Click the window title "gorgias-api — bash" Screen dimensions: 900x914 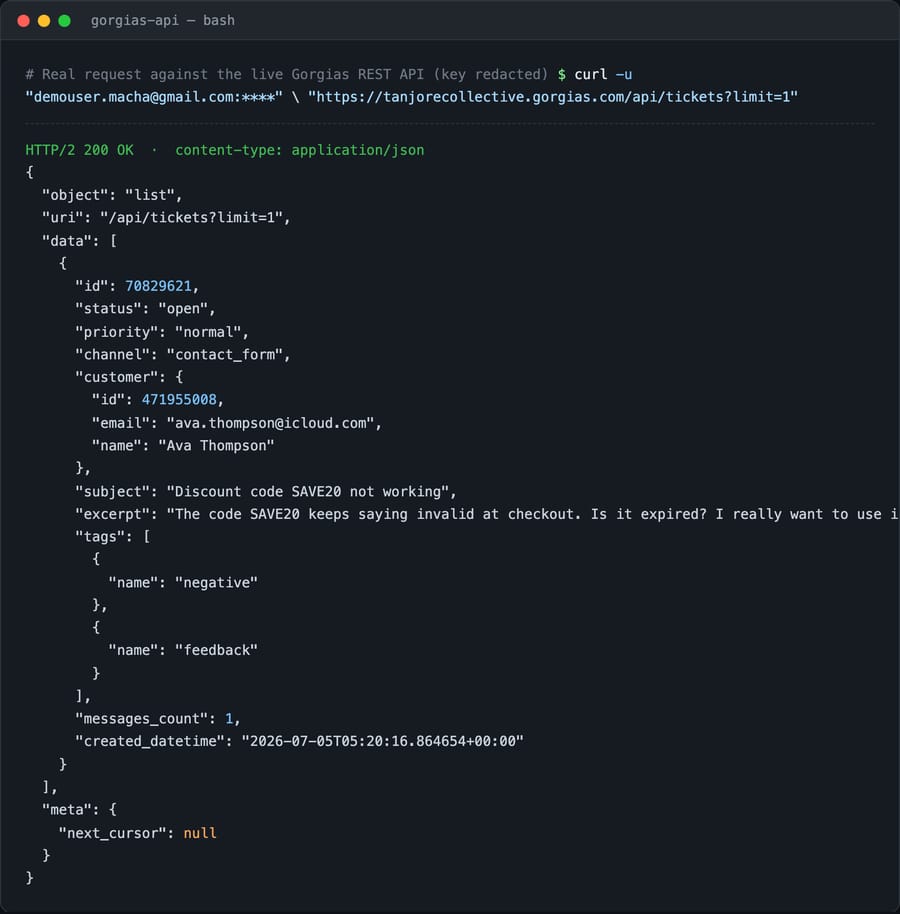[x=163, y=20]
